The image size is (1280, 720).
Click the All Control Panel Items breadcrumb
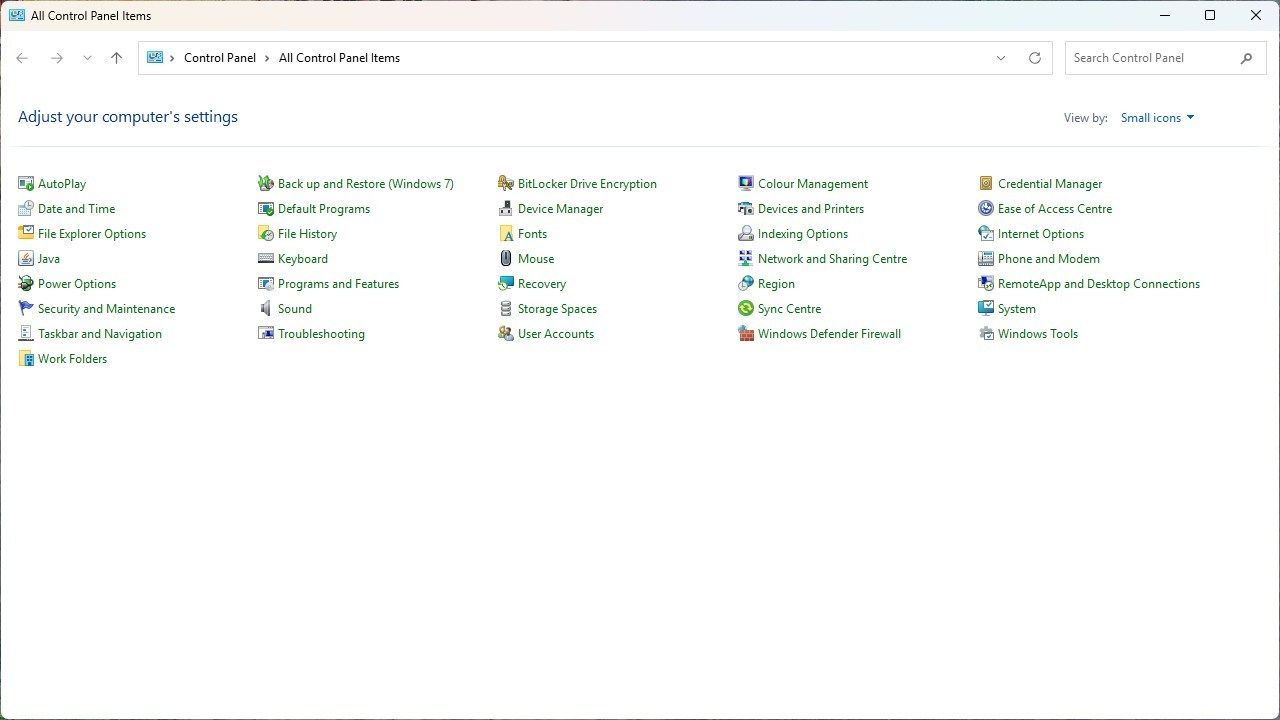[x=339, y=58]
